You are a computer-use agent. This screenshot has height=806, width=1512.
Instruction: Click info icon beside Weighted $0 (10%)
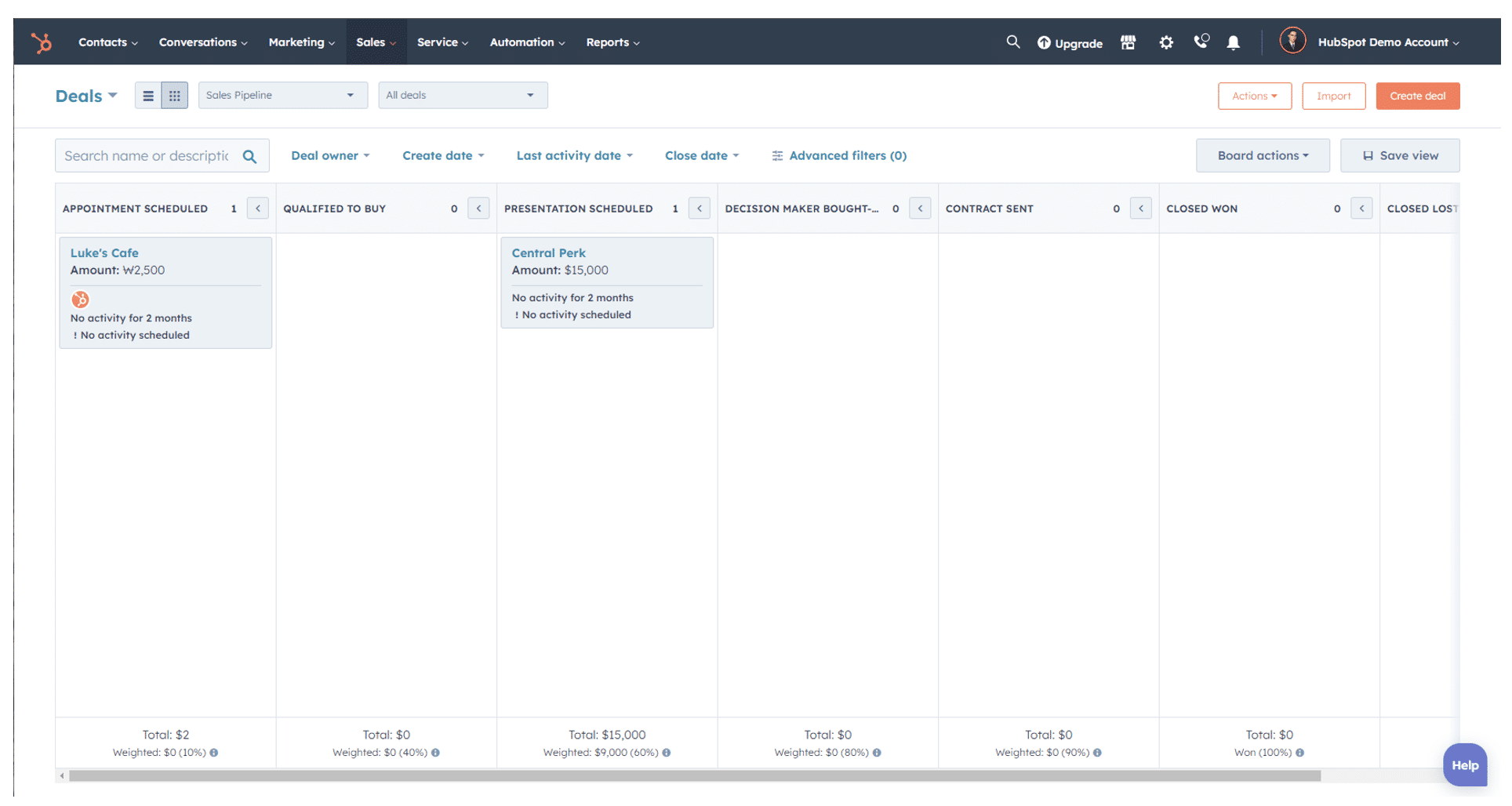(213, 753)
